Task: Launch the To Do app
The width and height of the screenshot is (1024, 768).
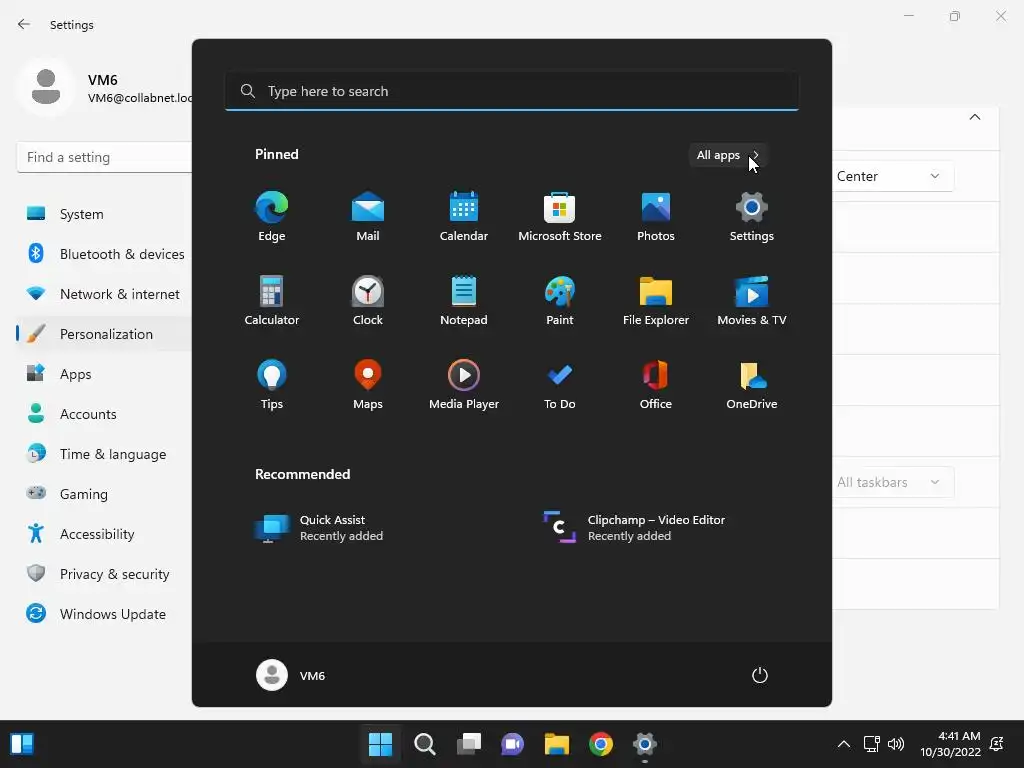Action: (x=560, y=385)
